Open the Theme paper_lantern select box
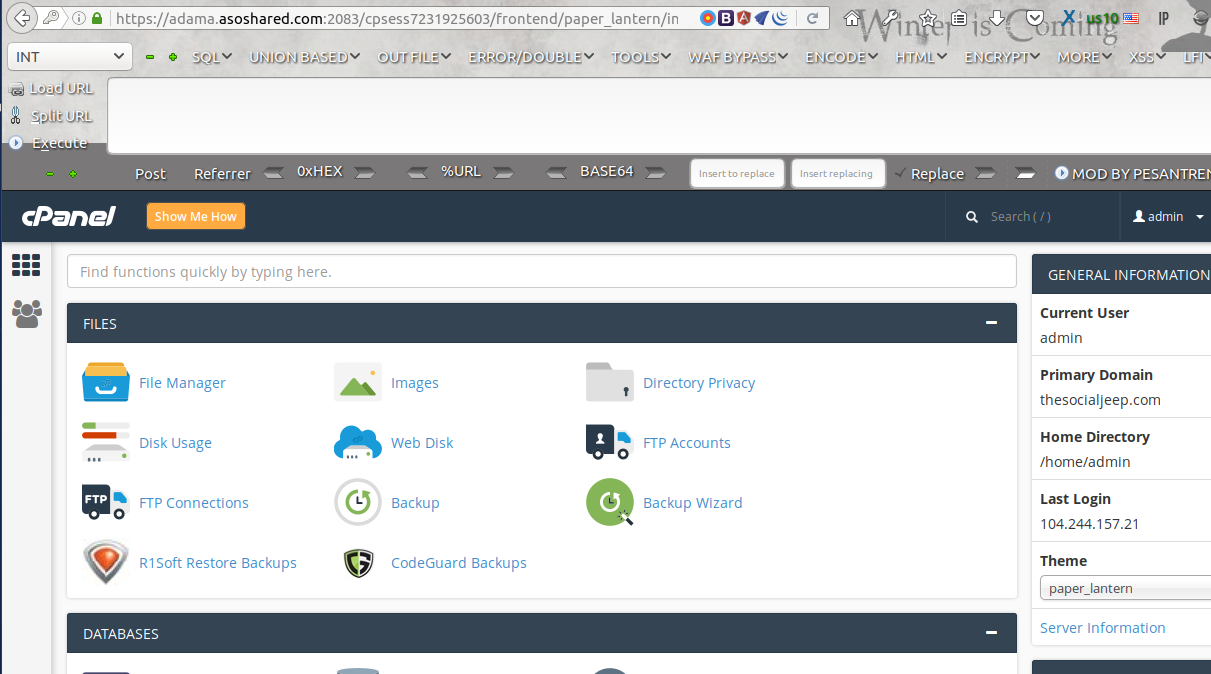 tap(1125, 588)
